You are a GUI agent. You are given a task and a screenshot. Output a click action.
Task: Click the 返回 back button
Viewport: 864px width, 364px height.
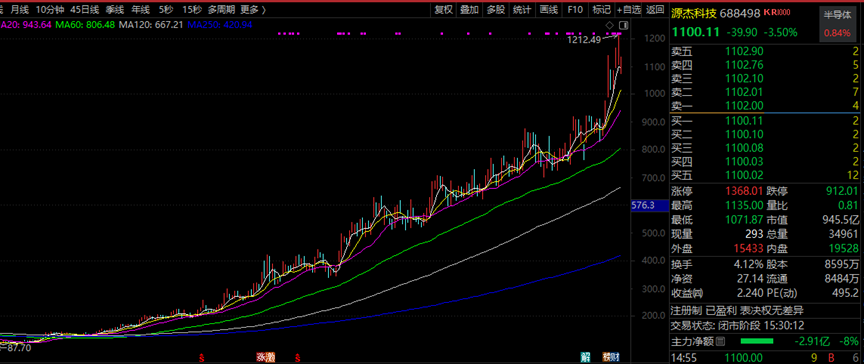pyautogui.click(x=655, y=9)
